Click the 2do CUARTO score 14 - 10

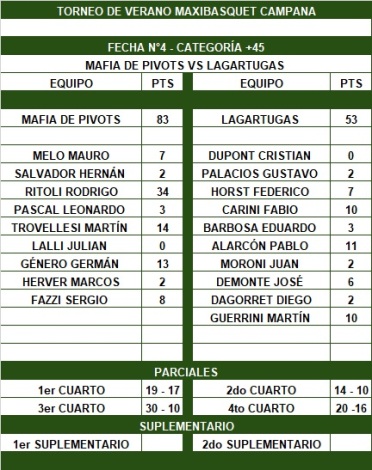(x=351, y=390)
